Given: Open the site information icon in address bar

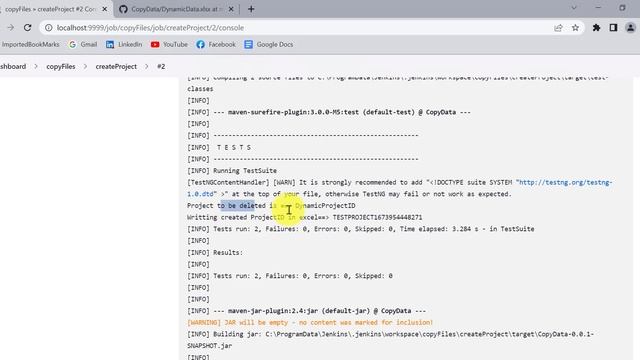Looking at the screenshot, I should pos(49,28).
